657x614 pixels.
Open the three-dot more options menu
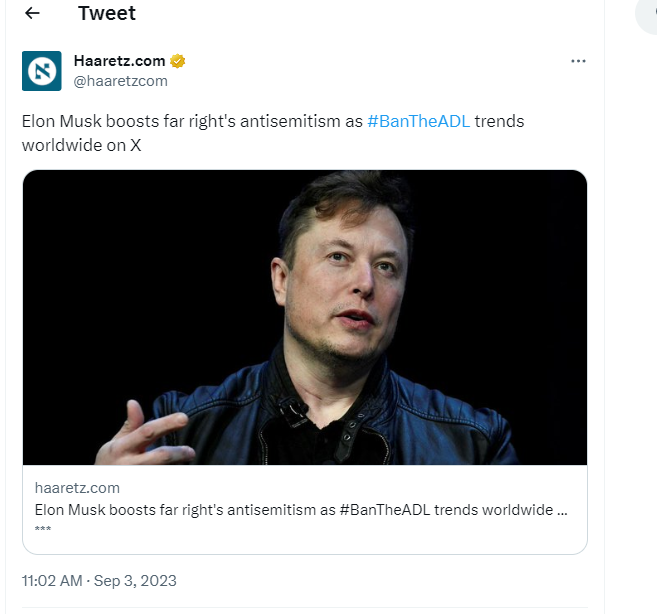[x=578, y=61]
